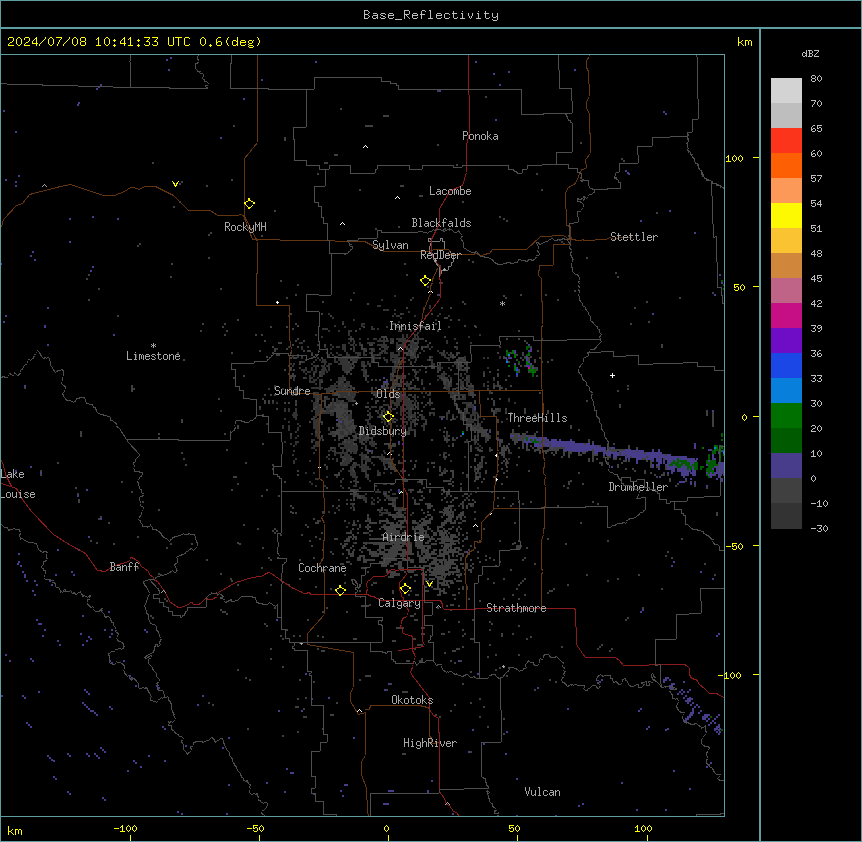The height and width of the screenshot is (842, 862).
Task: Click the white caret marker west of Lacombe
Action: [397, 198]
